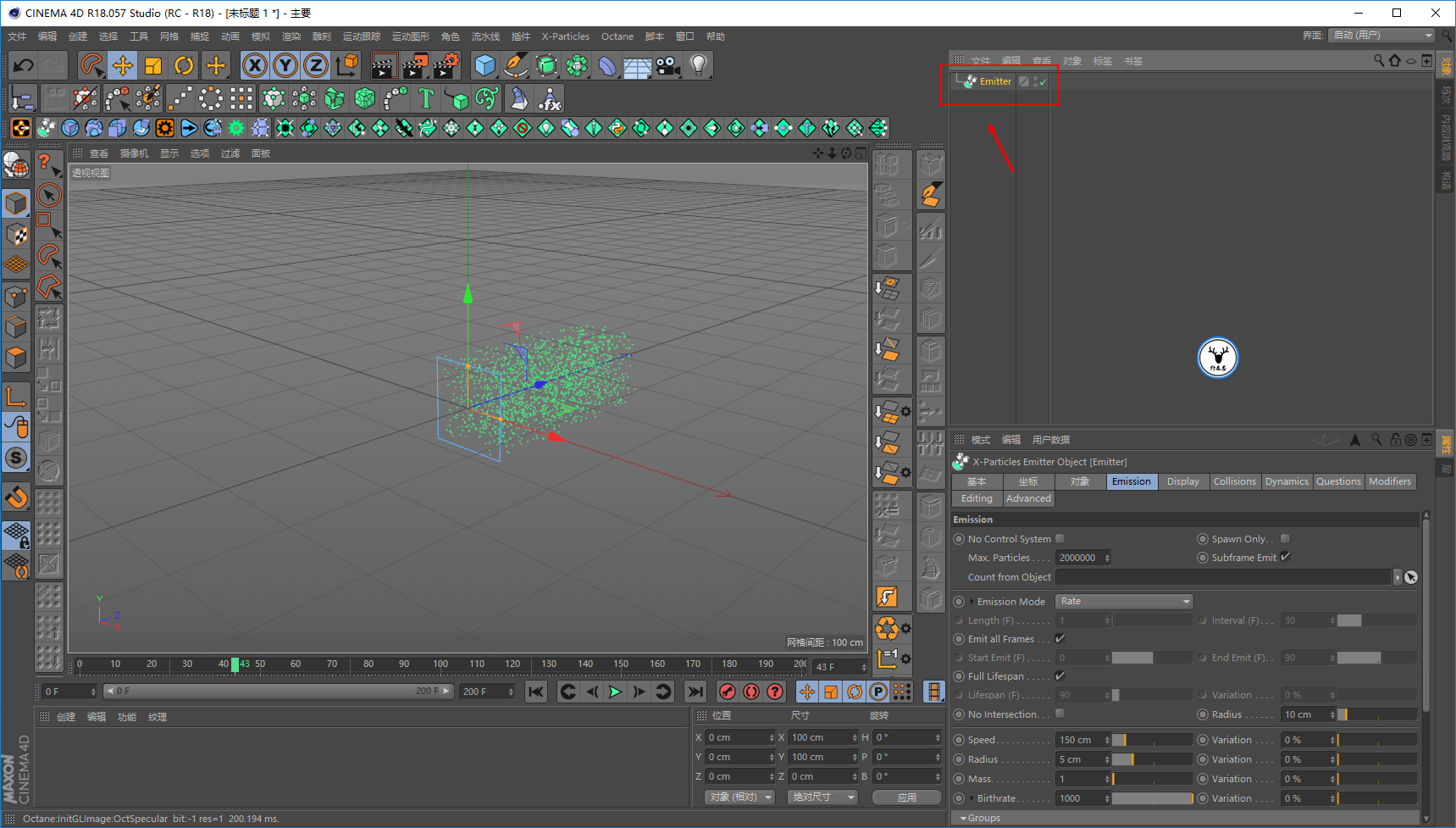Open the X-Particles menu
This screenshot has width=1456, height=828.
tap(565, 36)
